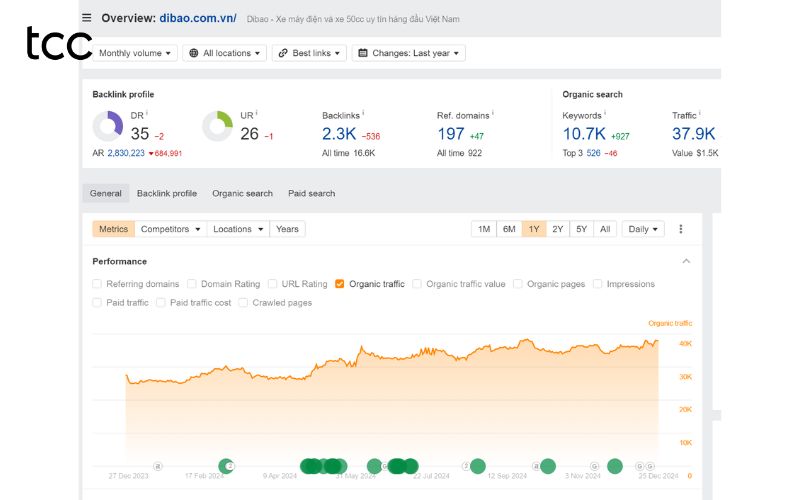800x500 pixels.
Task: Switch to the Backlink profile tab
Action: coord(167,193)
